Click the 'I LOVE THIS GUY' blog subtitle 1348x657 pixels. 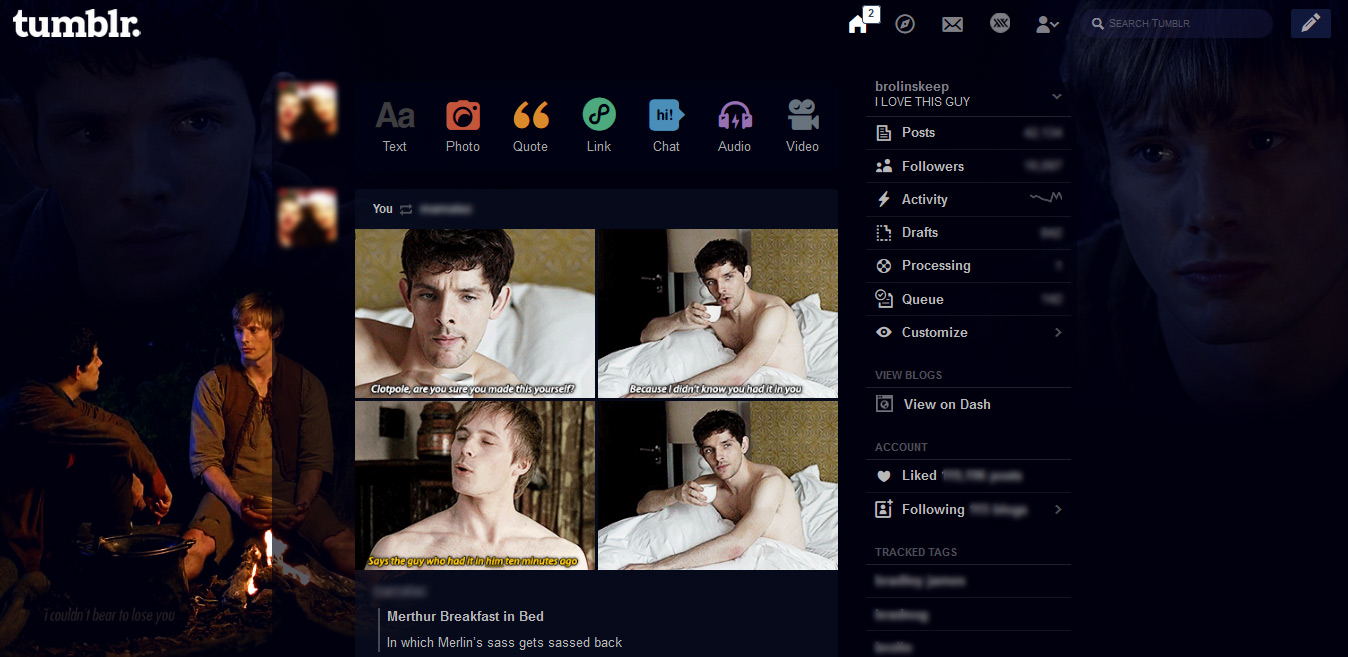pyautogui.click(x=922, y=102)
